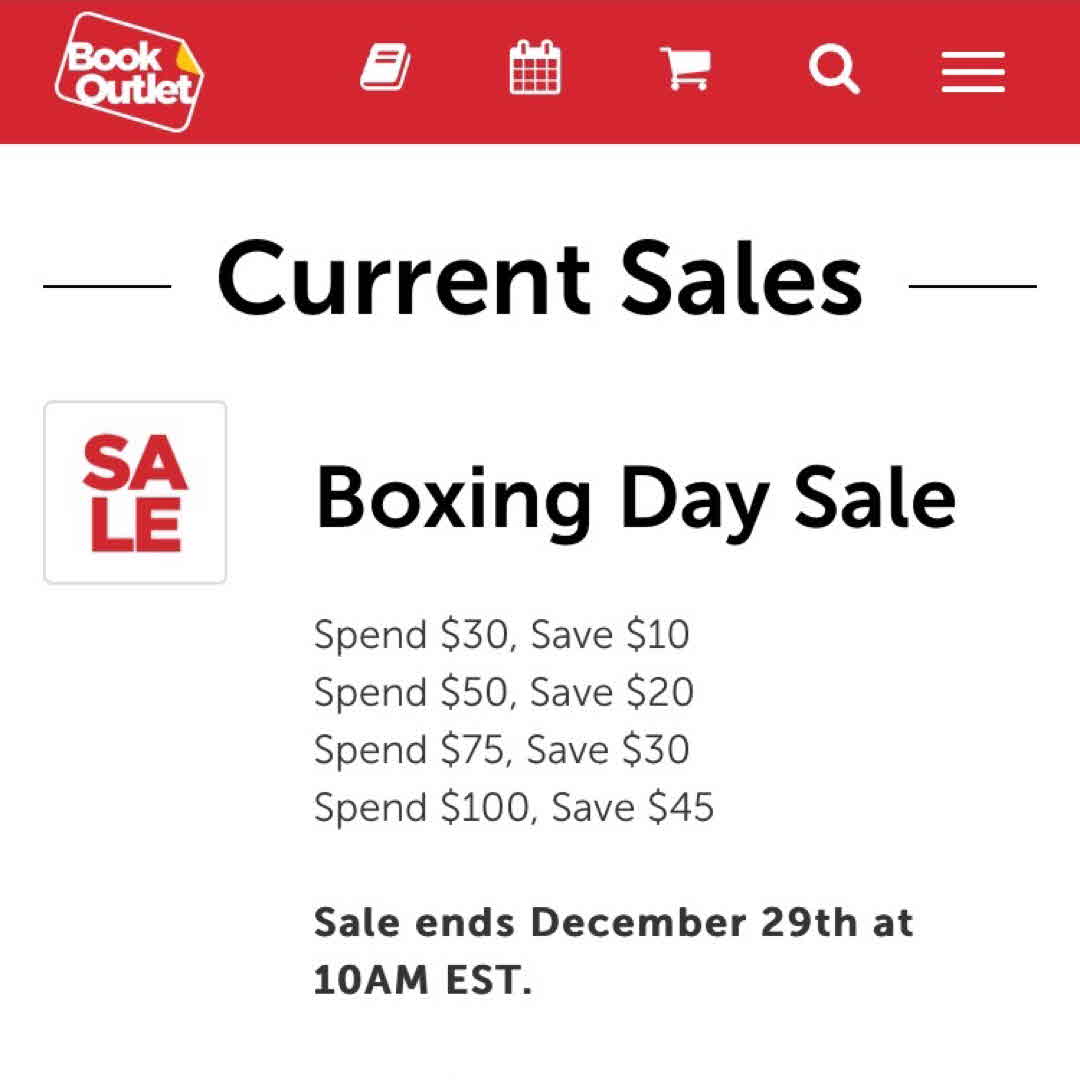
Task: Expand the hamburger navigation menu
Action: pos(973,71)
